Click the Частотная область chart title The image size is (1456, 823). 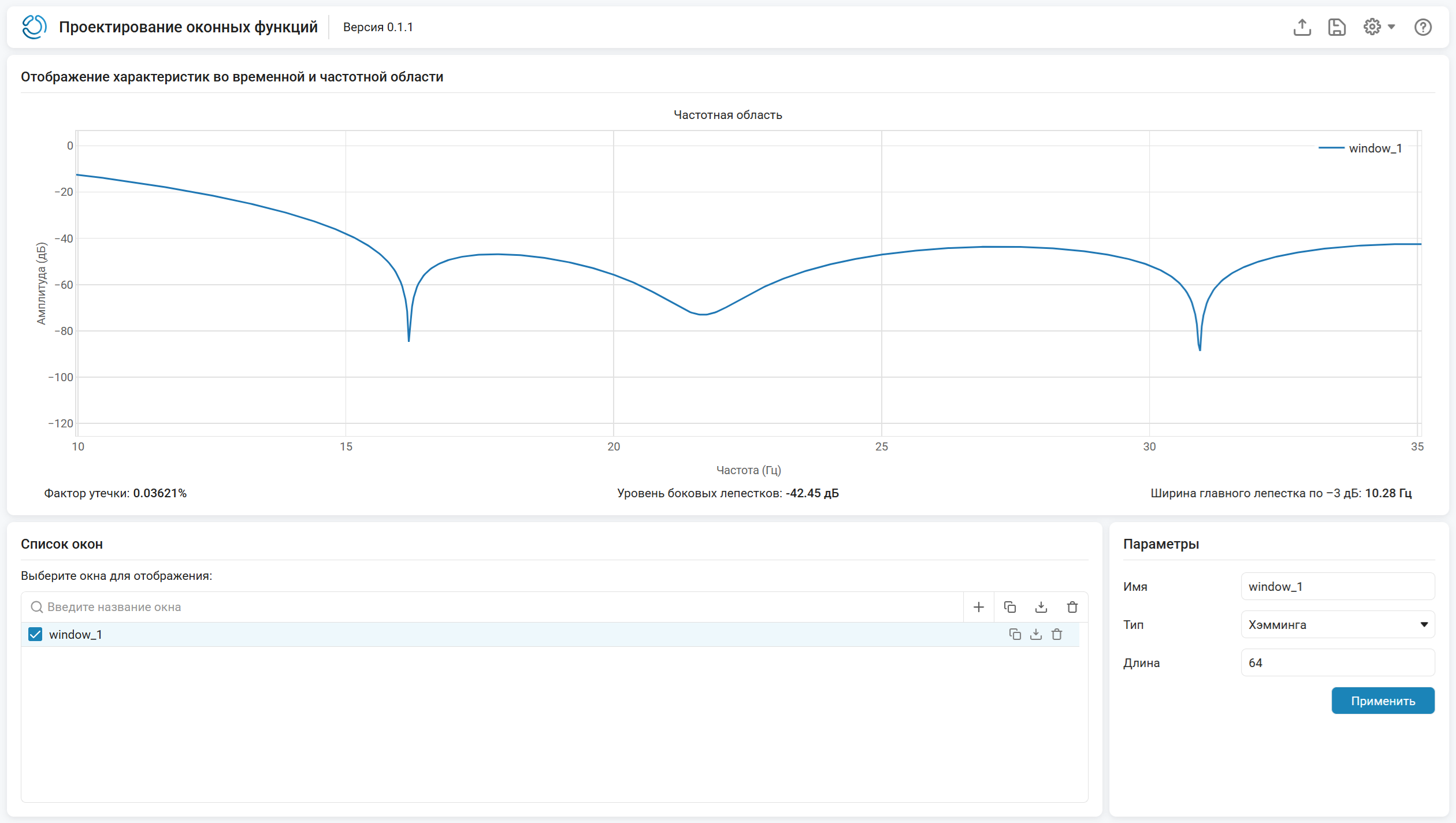tap(728, 115)
